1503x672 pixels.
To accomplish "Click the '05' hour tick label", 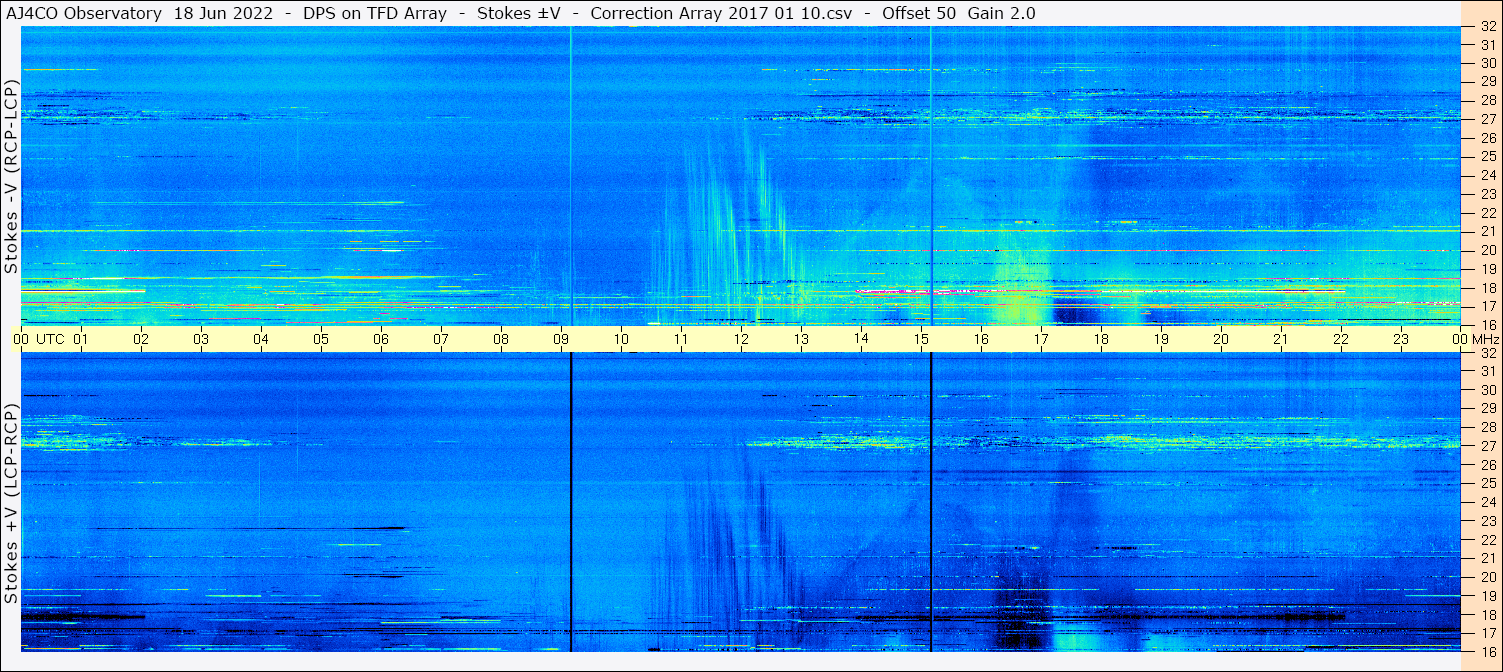I will [321, 339].
